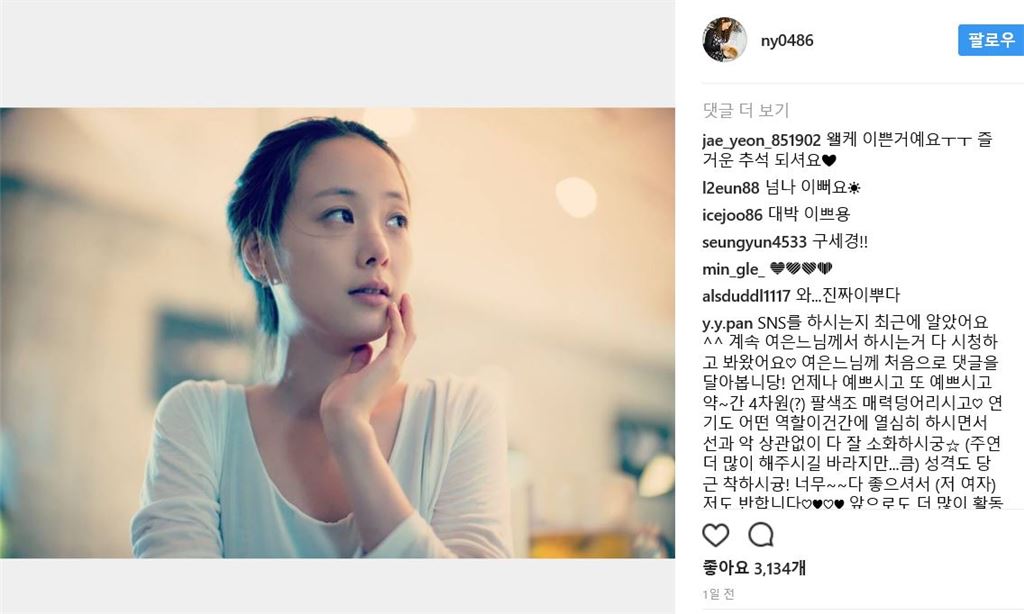
Task: Visit l2eun88's profile
Action: (731, 188)
